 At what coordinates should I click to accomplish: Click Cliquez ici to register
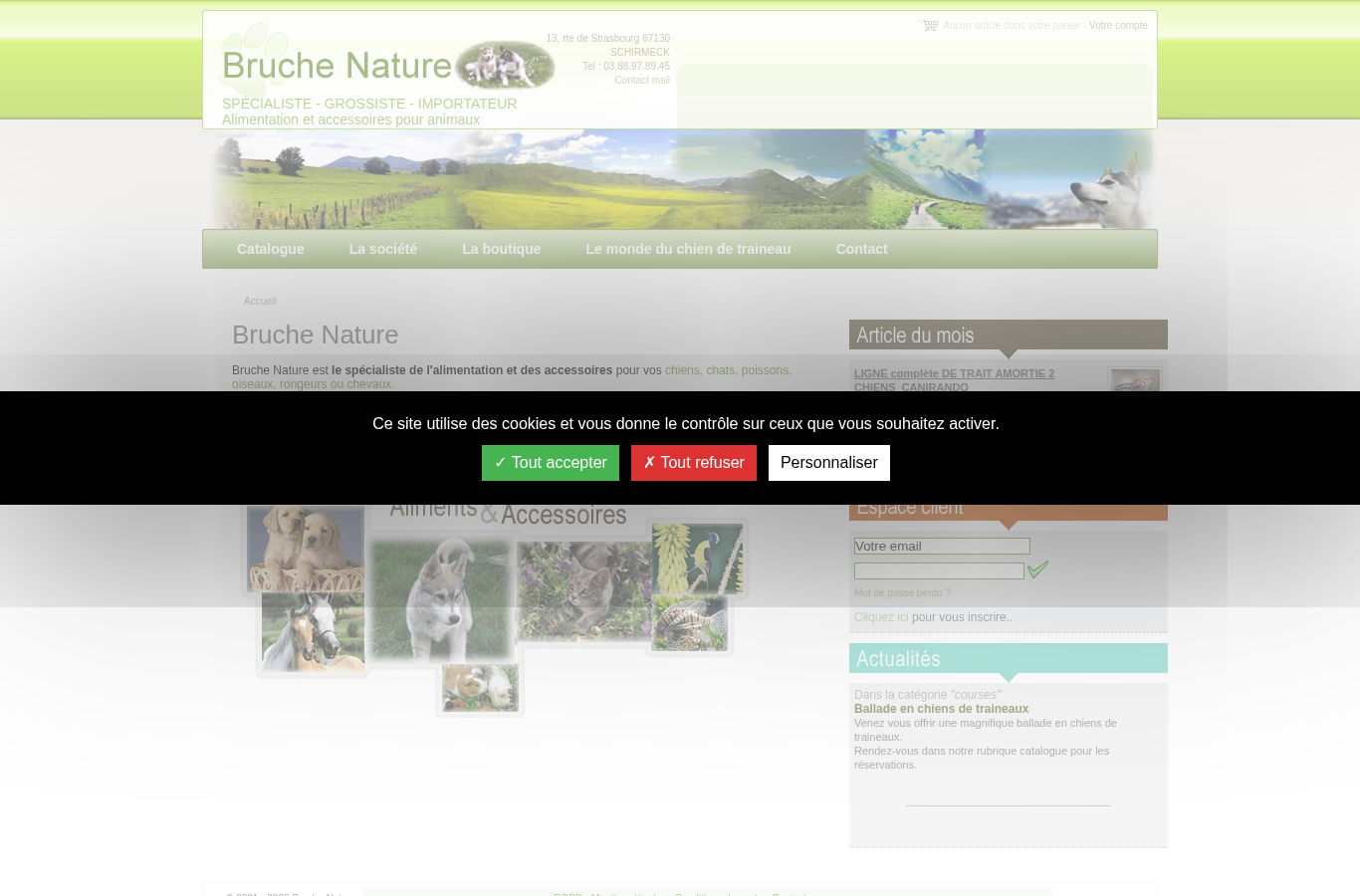[x=881, y=617]
